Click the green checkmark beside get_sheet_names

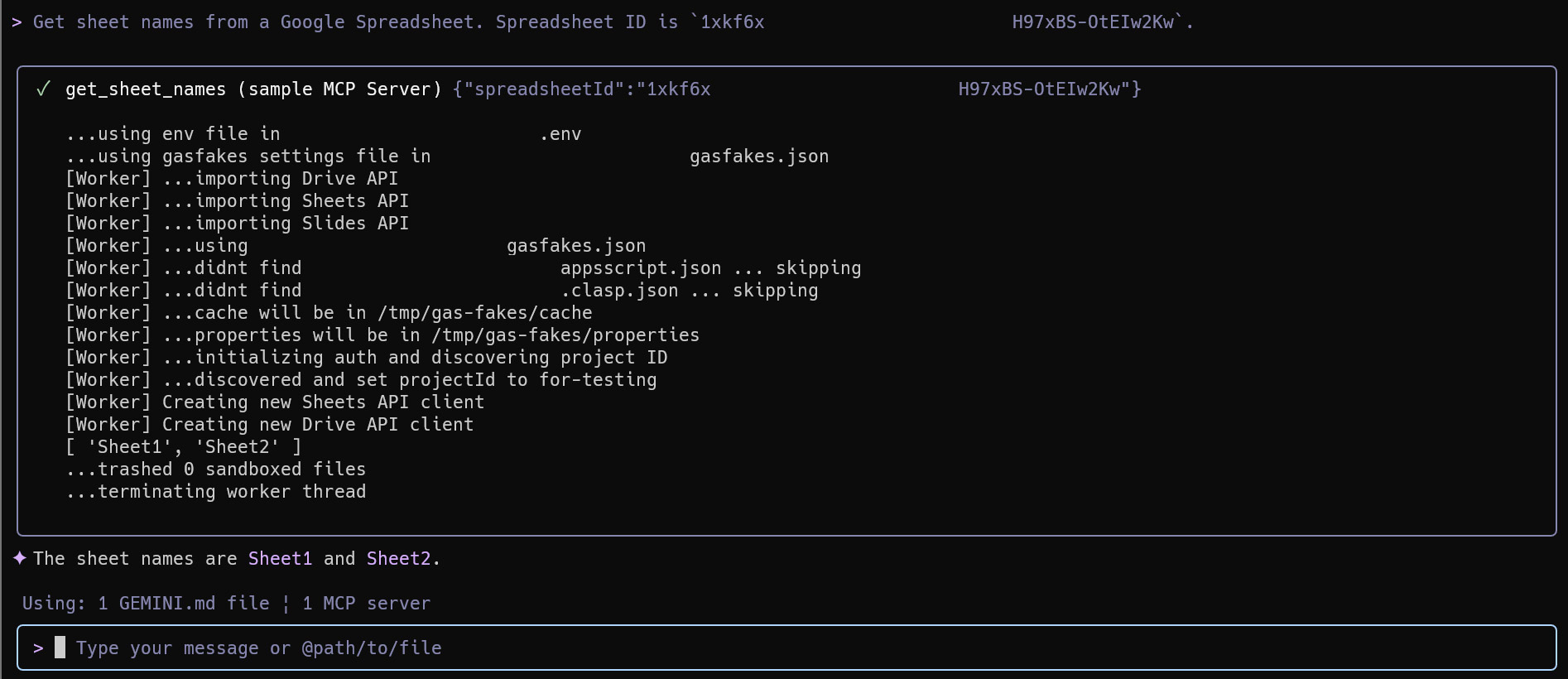43,89
